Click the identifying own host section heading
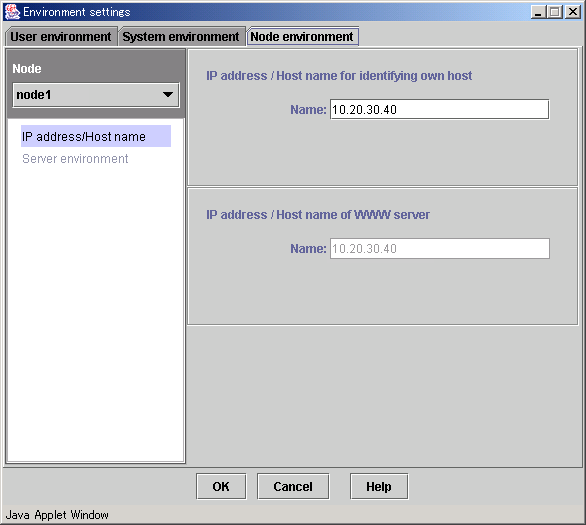Screen dimensions: 586x525 coord(339,76)
